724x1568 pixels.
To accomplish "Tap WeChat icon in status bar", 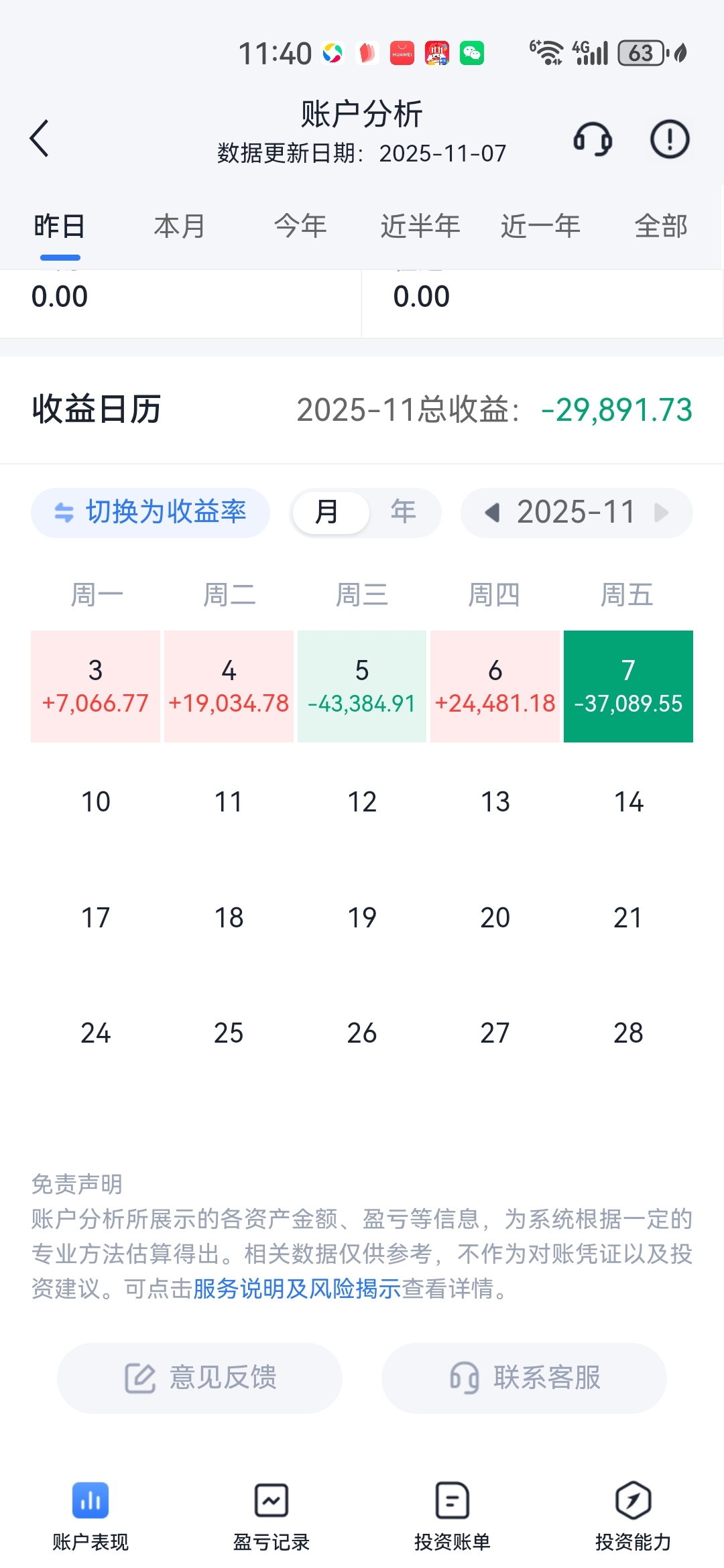I will pyautogui.click(x=472, y=53).
